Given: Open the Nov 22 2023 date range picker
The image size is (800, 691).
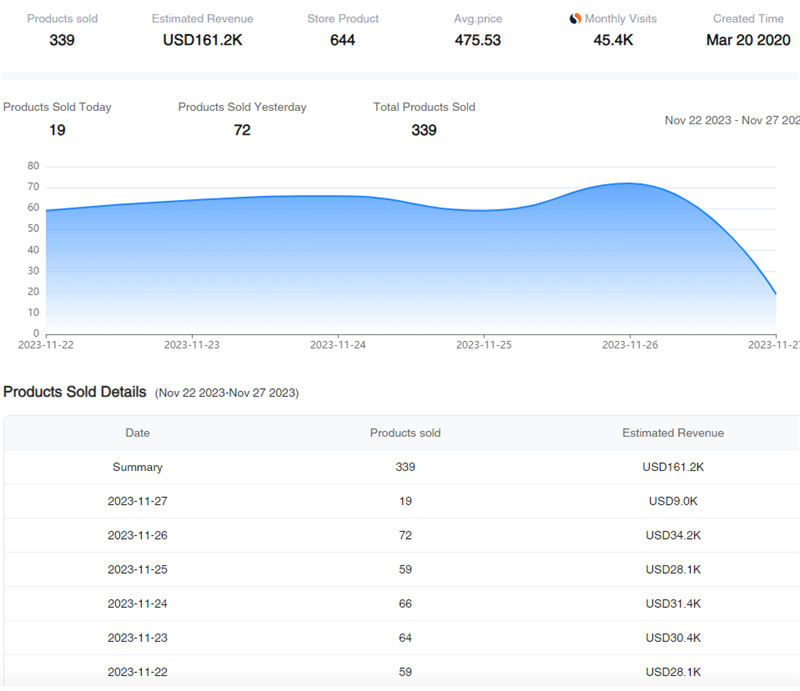Looking at the screenshot, I should tap(732, 120).
